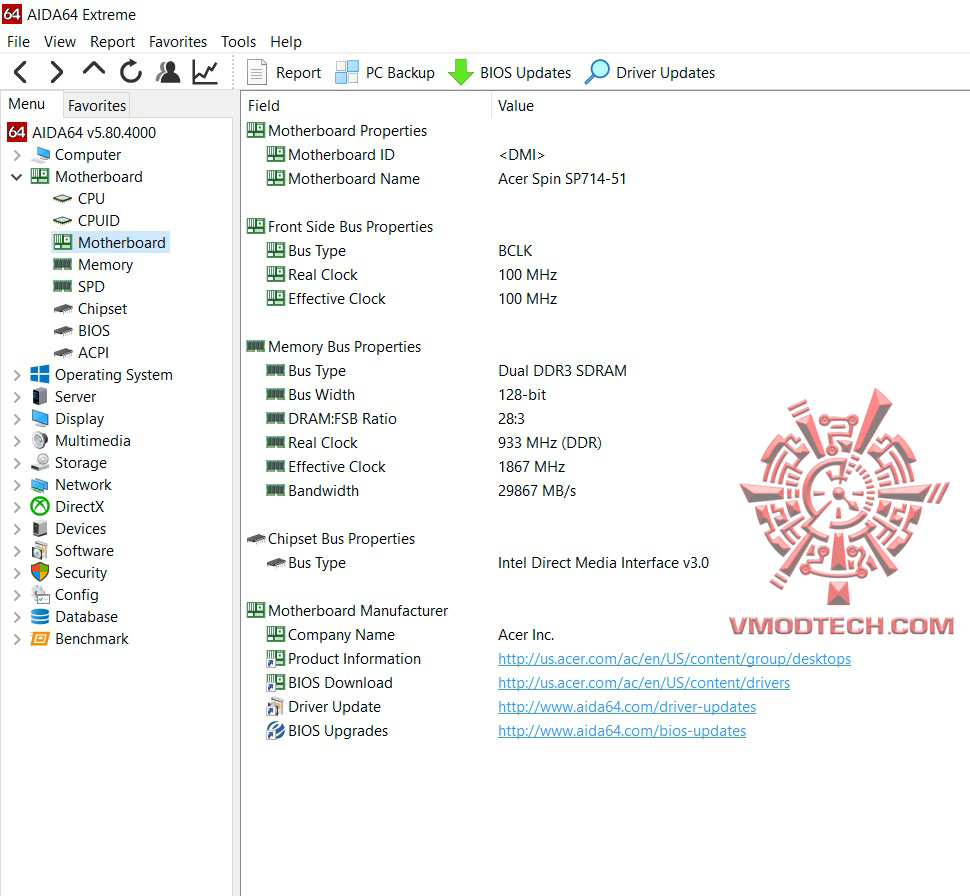Select SPD in the tree
The image size is (970, 896).
[91, 286]
